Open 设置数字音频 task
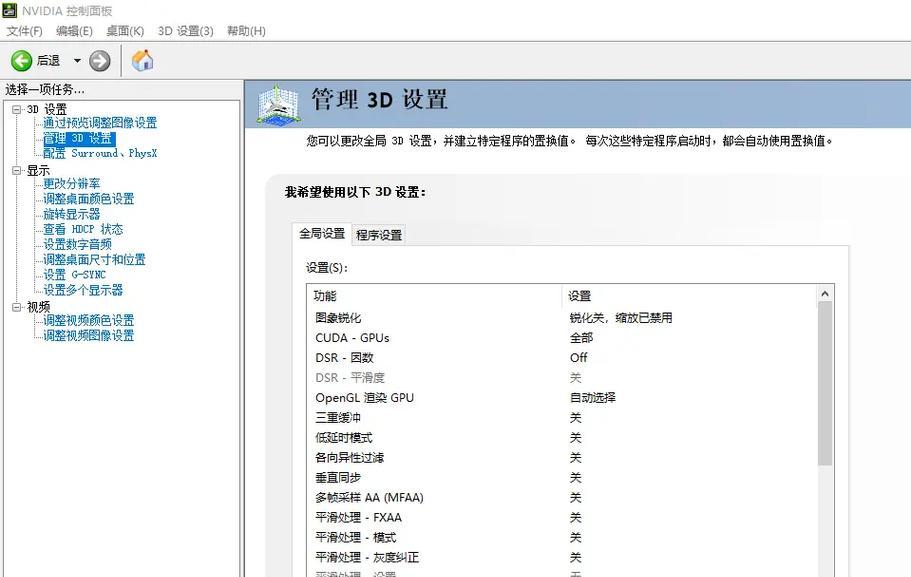The width and height of the screenshot is (911, 577). (x=77, y=244)
